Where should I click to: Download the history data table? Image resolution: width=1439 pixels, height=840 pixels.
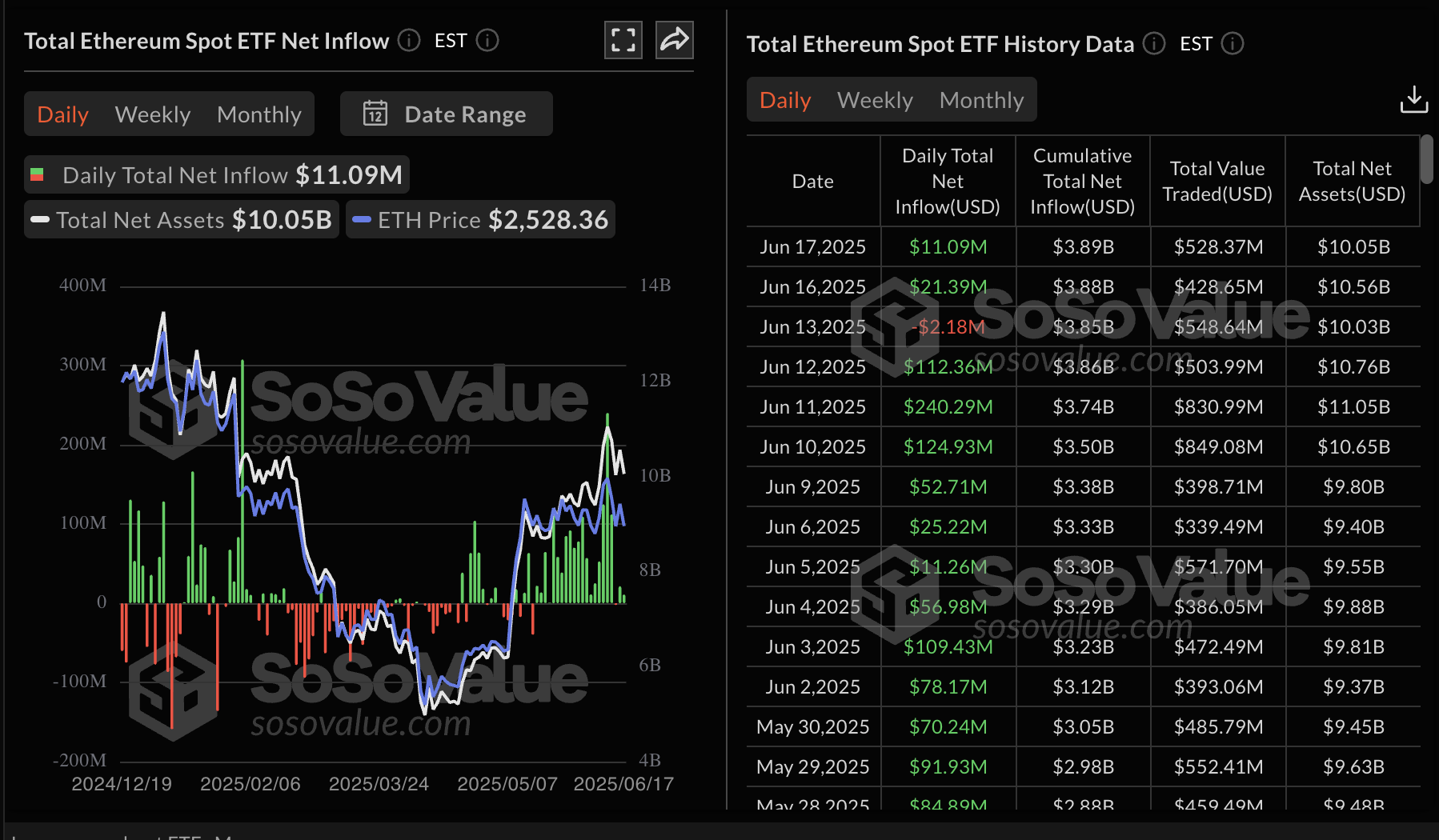click(x=1413, y=100)
